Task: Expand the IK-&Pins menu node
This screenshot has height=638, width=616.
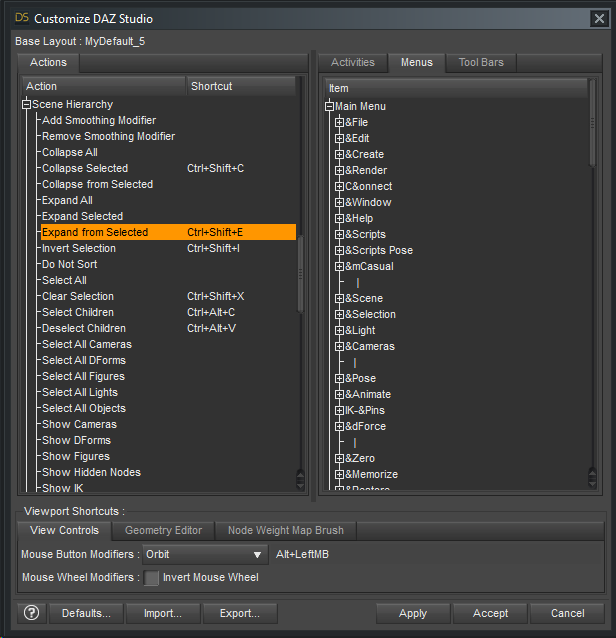Action: click(x=339, y=411)
